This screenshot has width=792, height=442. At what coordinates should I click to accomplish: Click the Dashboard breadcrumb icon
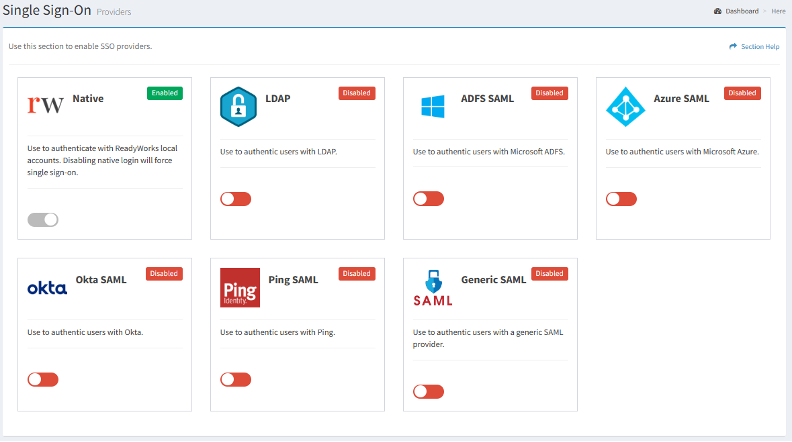tap(717, 11)
